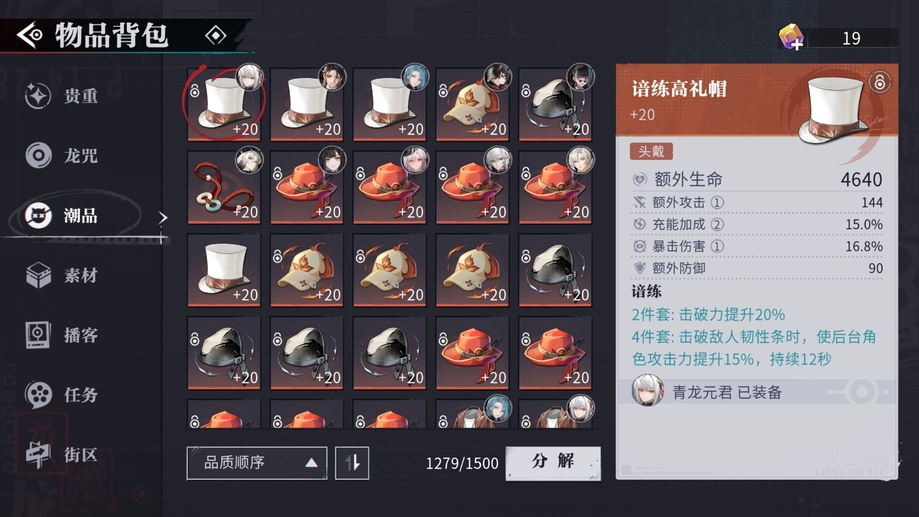Viewport: 919px width, 517px height.
Task: Select the red bead necklace item
Action: coord(223,188)
